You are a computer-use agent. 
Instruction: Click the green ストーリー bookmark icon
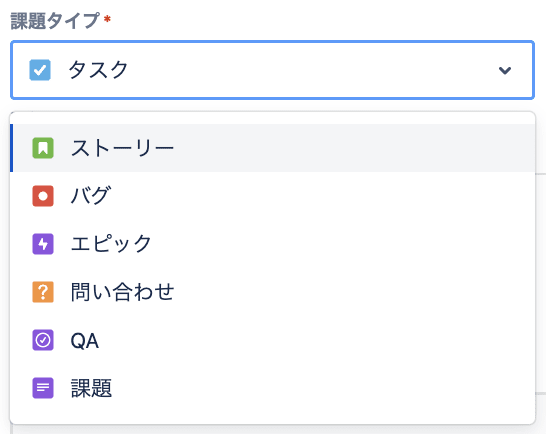[x=43, y=148]
